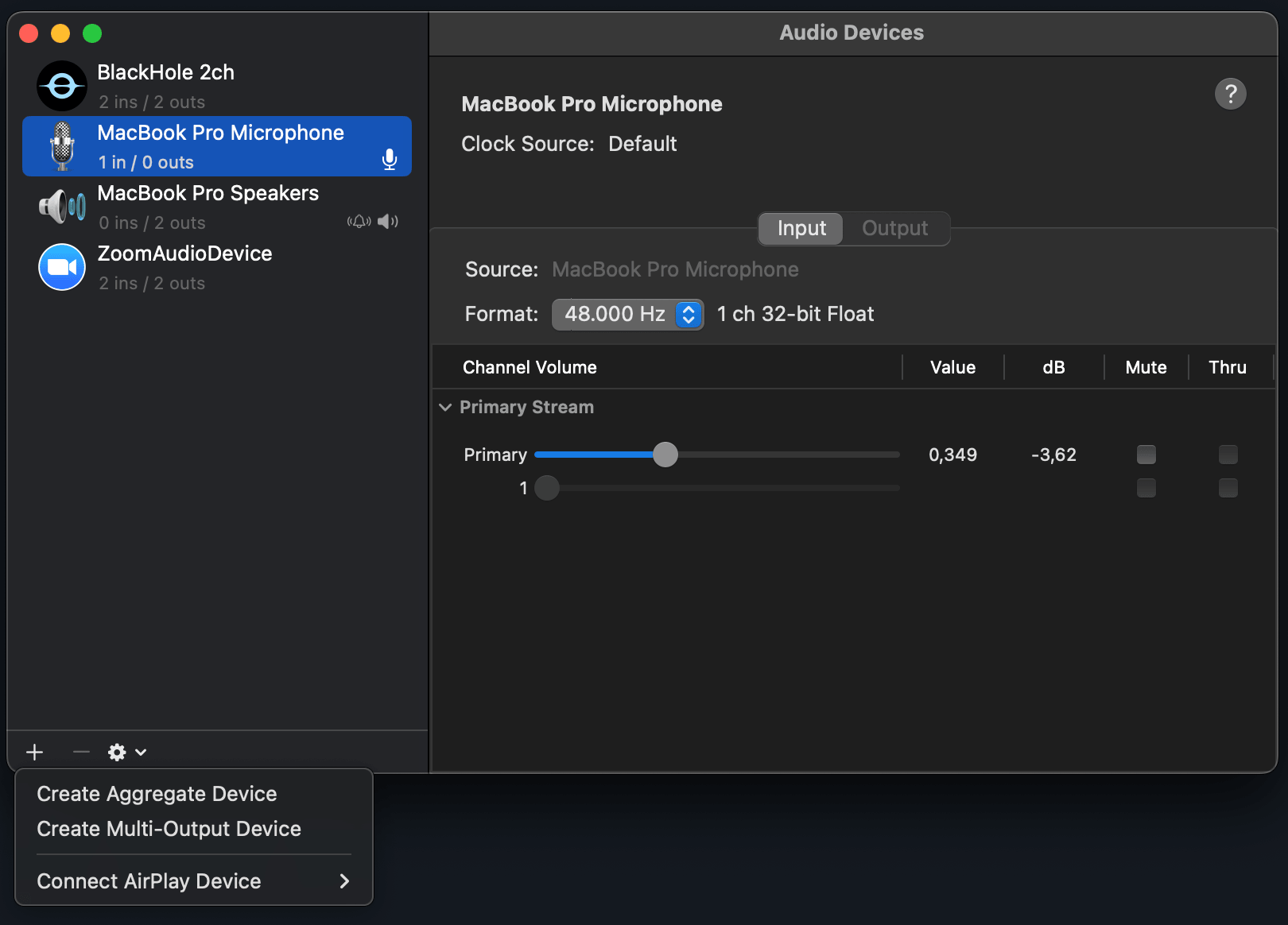The height and width of the screenshot is (925, 1288).
Task: Select MacBook Pro Microphone row in sidebar
Action: pyautogui.click(x=217, y=146)
